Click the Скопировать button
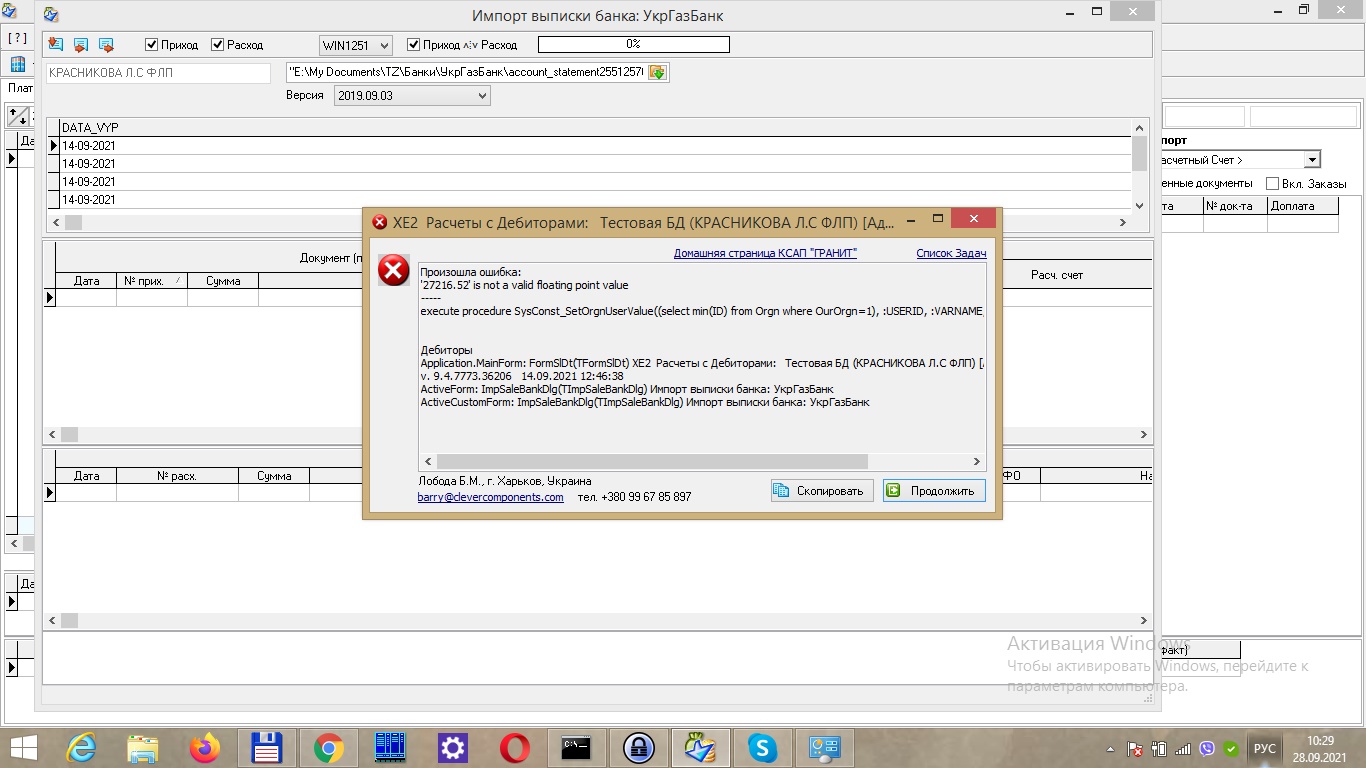Viewport: 1366px width, 768px height. (822, 491)
